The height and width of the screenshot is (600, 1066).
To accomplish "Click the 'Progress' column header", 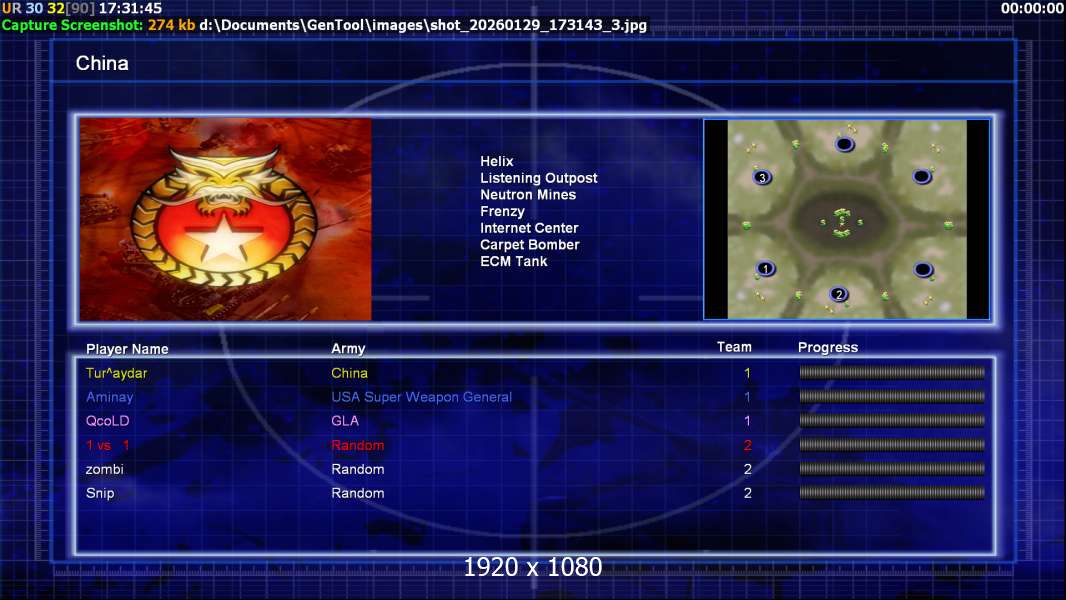I will 828,348.
